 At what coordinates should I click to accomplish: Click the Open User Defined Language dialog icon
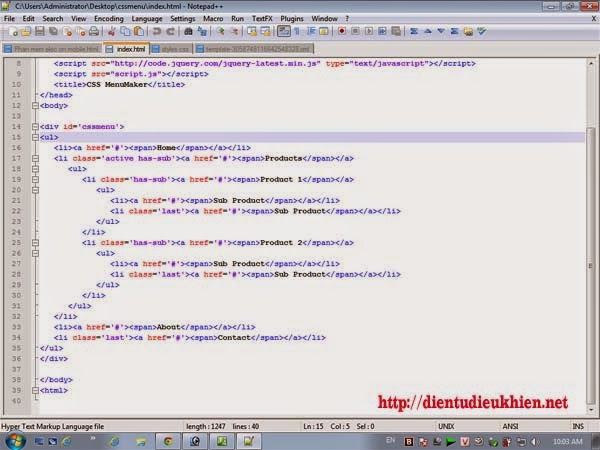point(323,32)
